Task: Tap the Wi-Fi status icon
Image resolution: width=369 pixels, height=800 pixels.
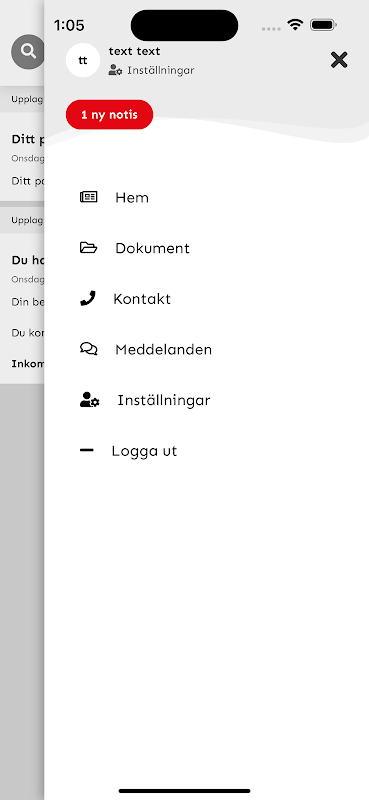Action: [x=295, y=25]
